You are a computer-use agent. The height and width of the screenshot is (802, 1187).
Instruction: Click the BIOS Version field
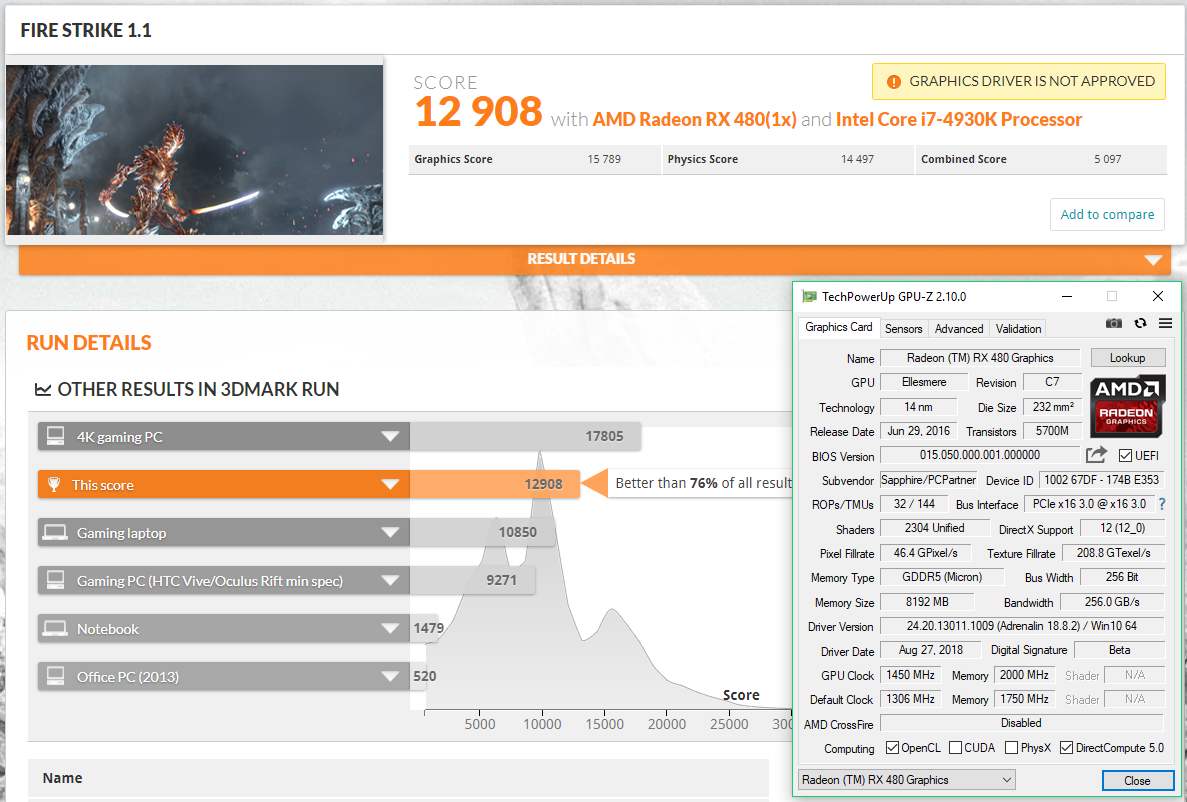(x=980, y=455)
